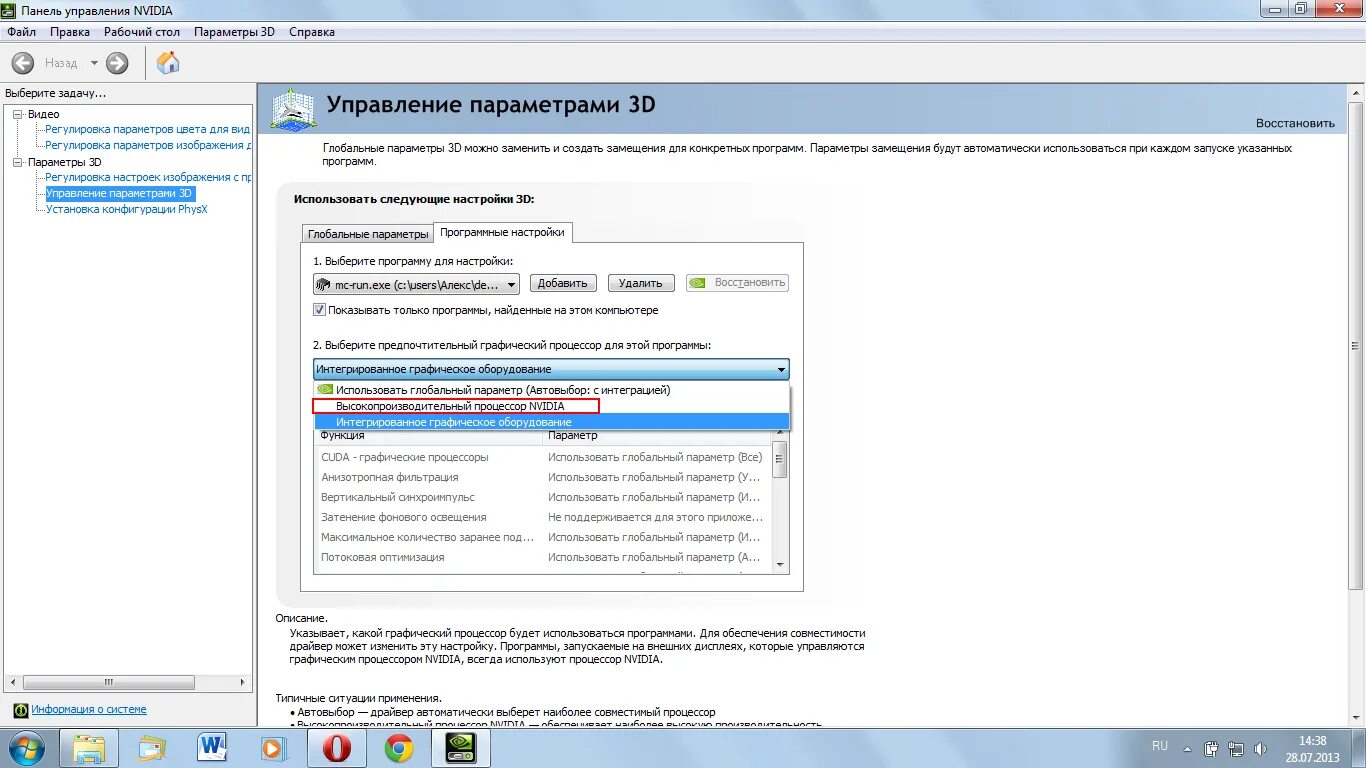Choose Интегрированное графическое оборудование list option
Screen dimensions: 1366x768
pyautogui.click(x=551, y=422)
